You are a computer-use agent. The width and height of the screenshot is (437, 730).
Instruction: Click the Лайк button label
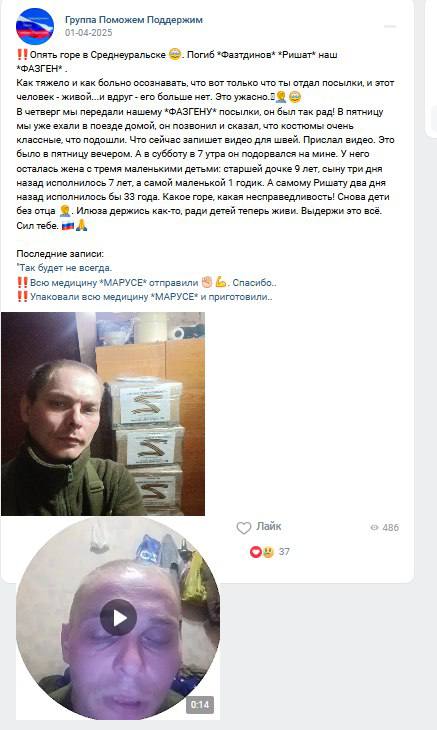point(269,527)
